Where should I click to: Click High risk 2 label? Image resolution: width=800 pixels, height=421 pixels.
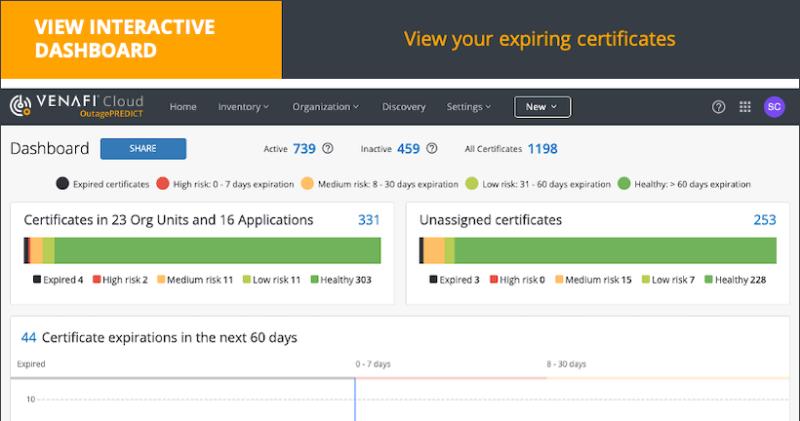(x=120, y=280)
